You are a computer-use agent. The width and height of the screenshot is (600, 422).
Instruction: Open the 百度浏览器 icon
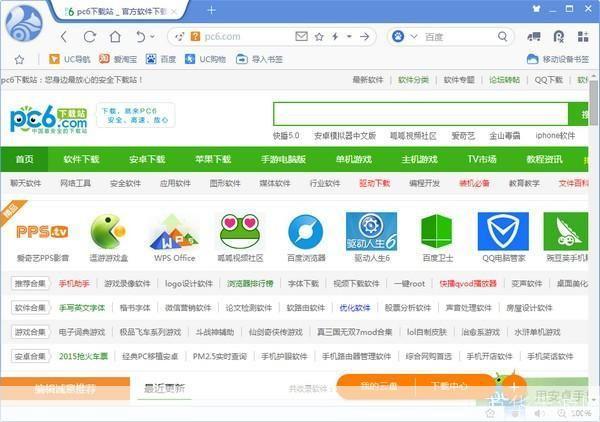click(x=306, y=232)
